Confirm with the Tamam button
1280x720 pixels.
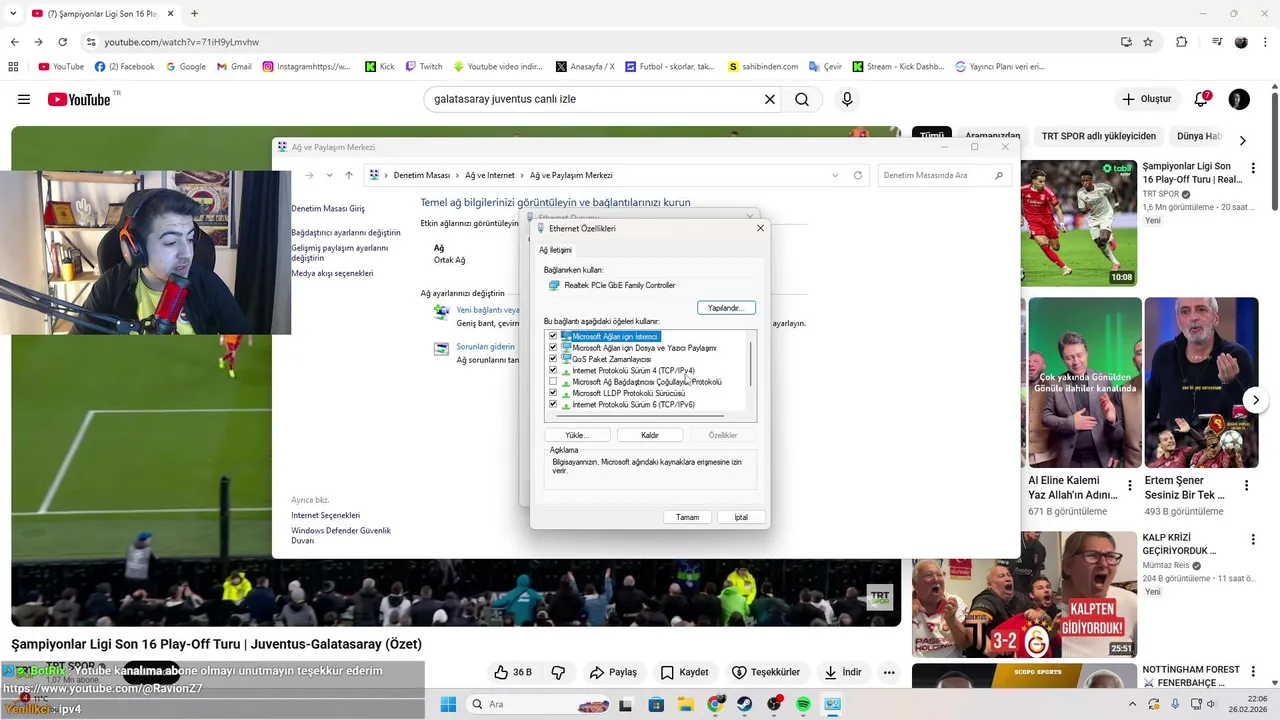687,517
